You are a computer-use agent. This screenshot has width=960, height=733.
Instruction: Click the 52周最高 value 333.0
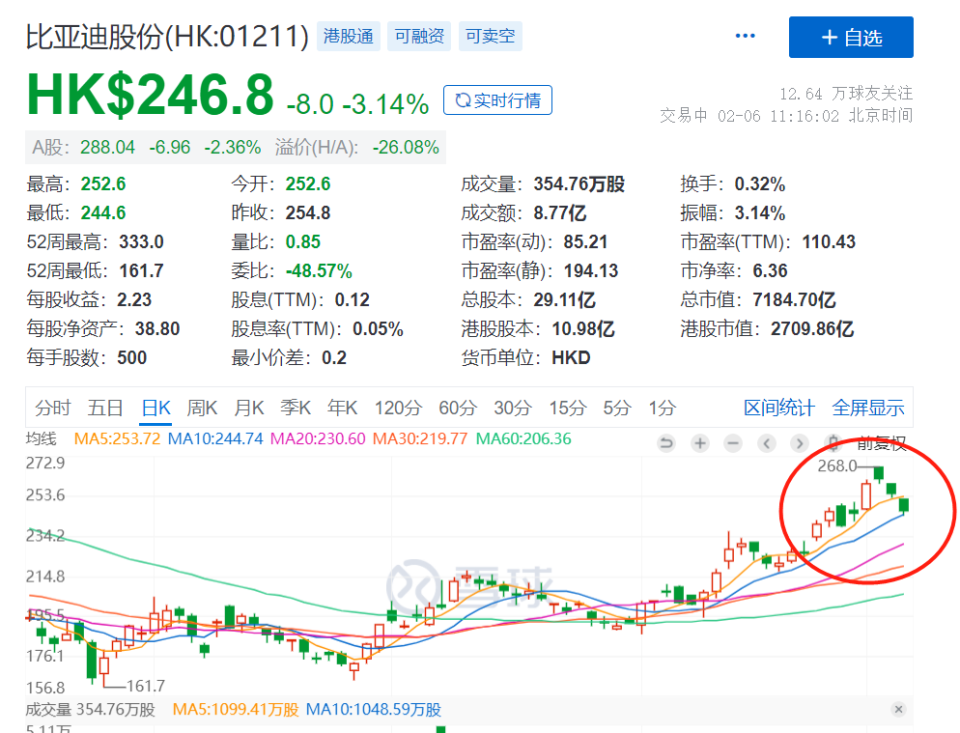coord(141,242)
